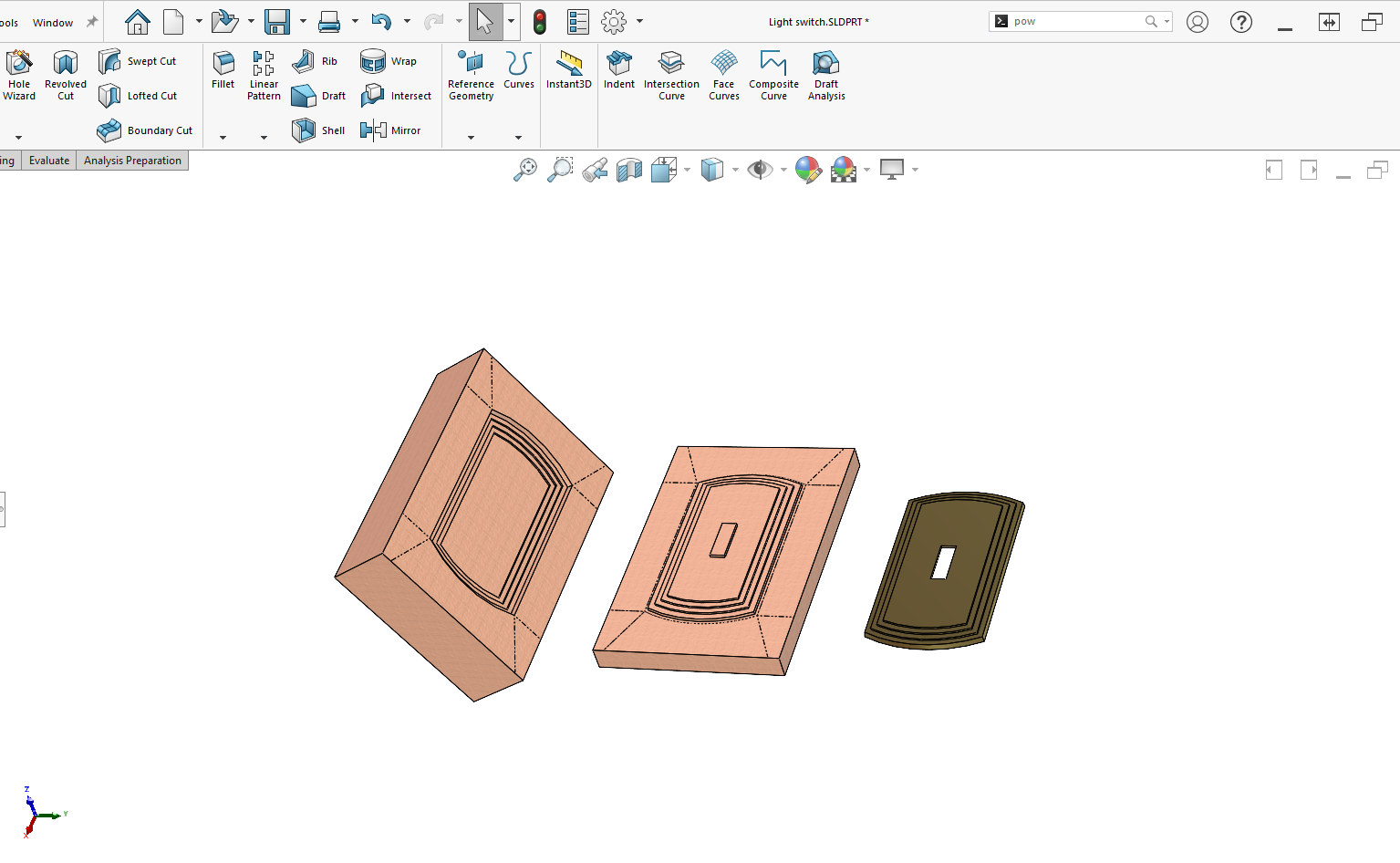The image size is (1400, 863).
Task: Enable the Section View tool
Action: (629, 169)
